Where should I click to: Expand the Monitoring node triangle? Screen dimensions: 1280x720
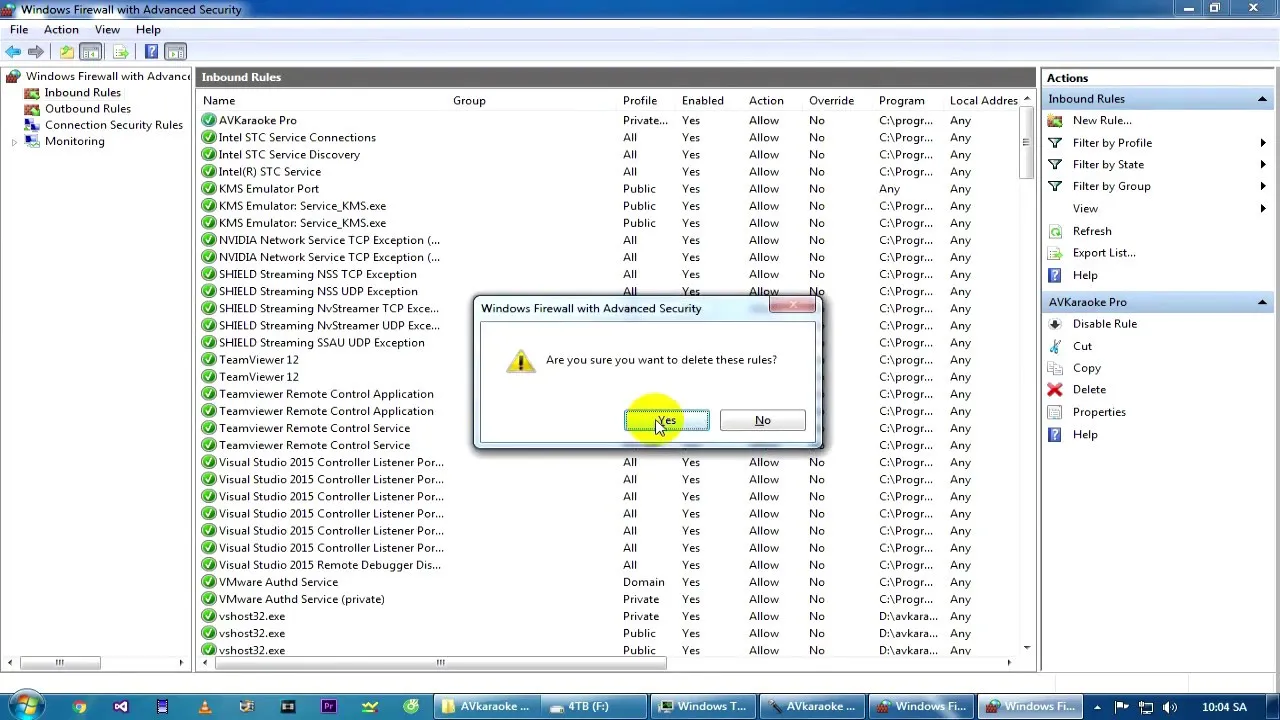pyautogui.click(x=14, y=142)
